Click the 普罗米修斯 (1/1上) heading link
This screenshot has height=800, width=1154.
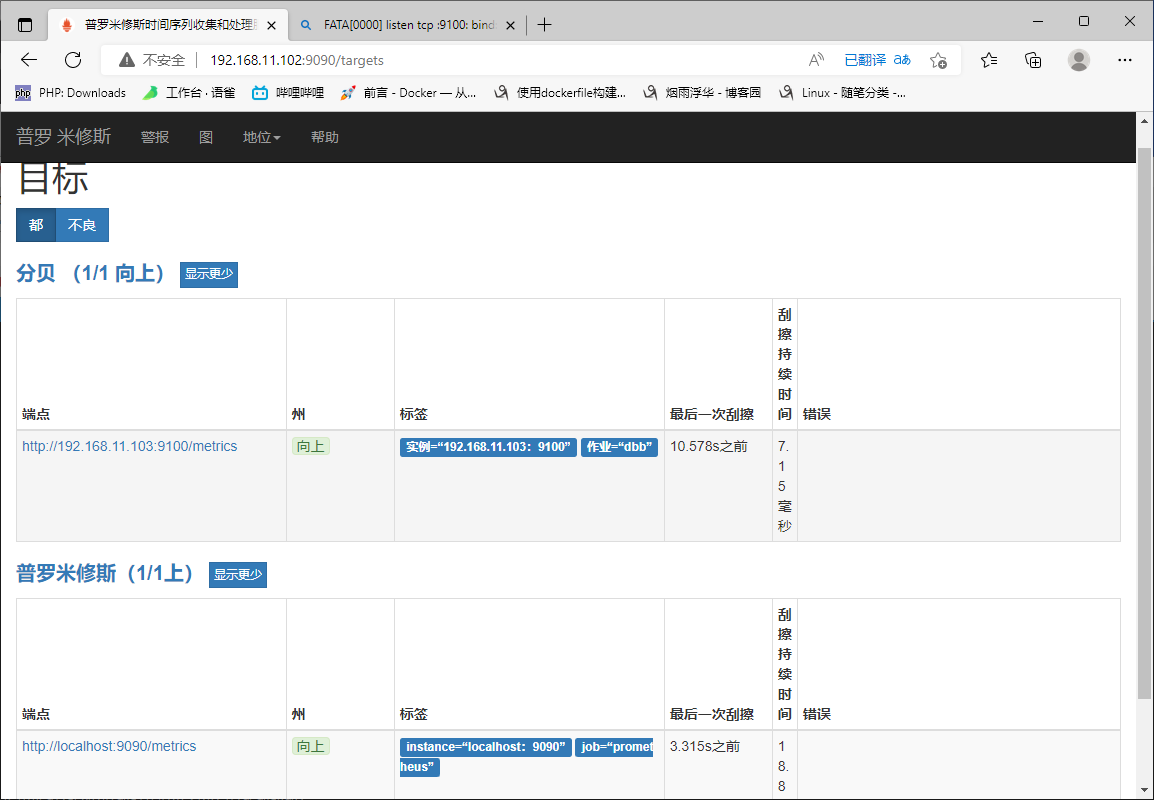click(105, 574)
